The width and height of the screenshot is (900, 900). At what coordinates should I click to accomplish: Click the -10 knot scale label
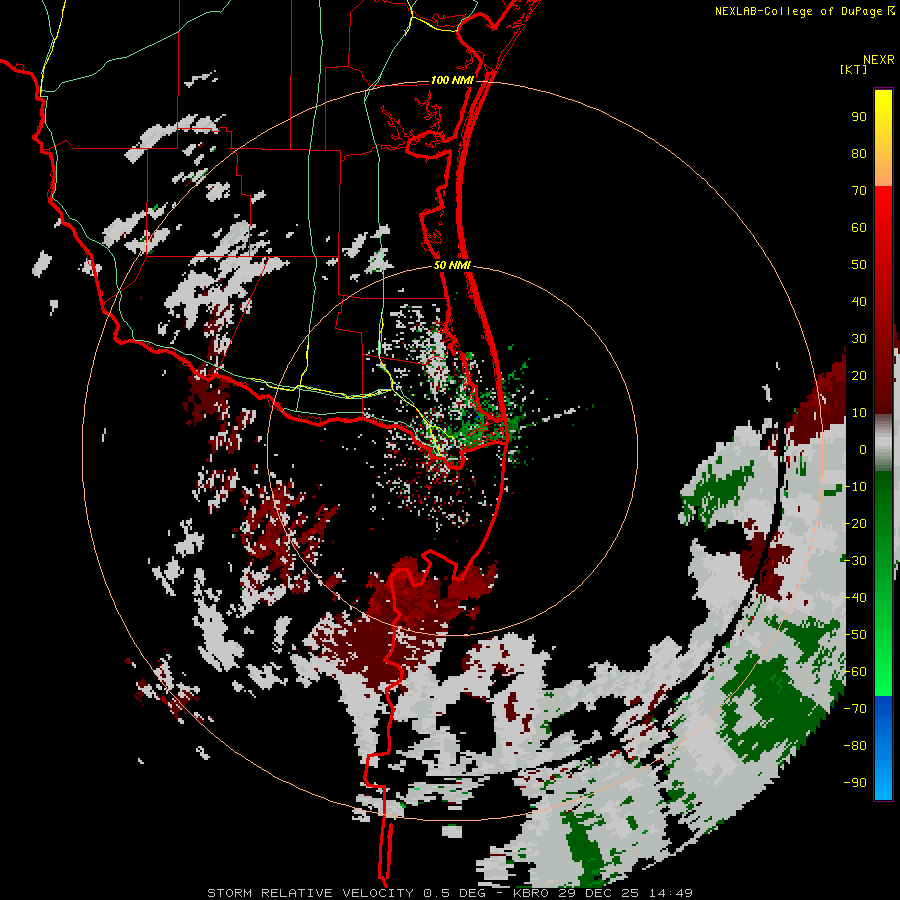pyautogui.click(x=855, y=487)
